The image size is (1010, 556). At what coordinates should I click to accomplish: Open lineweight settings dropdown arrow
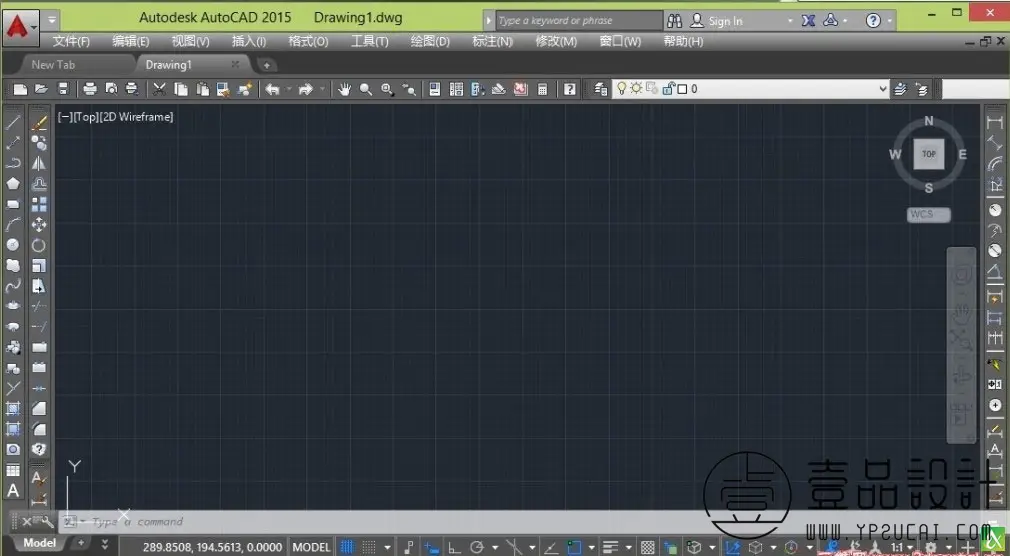pyautogui.click(x=629, y=548)
